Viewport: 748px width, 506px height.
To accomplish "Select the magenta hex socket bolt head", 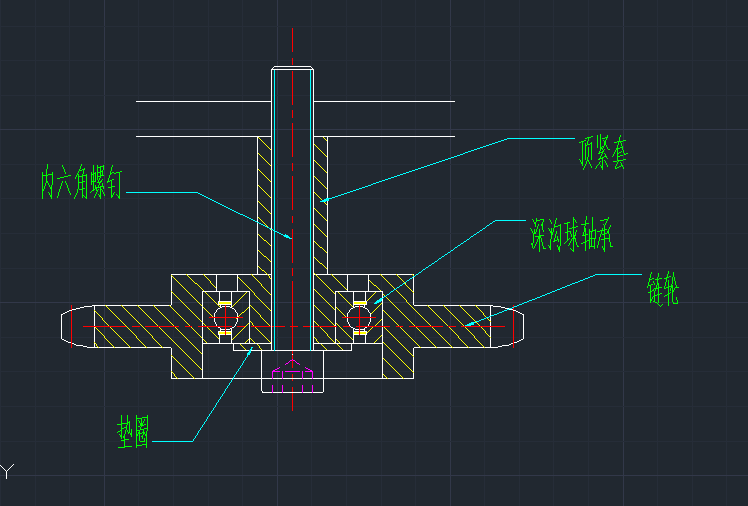I will (x=292, y=379).
